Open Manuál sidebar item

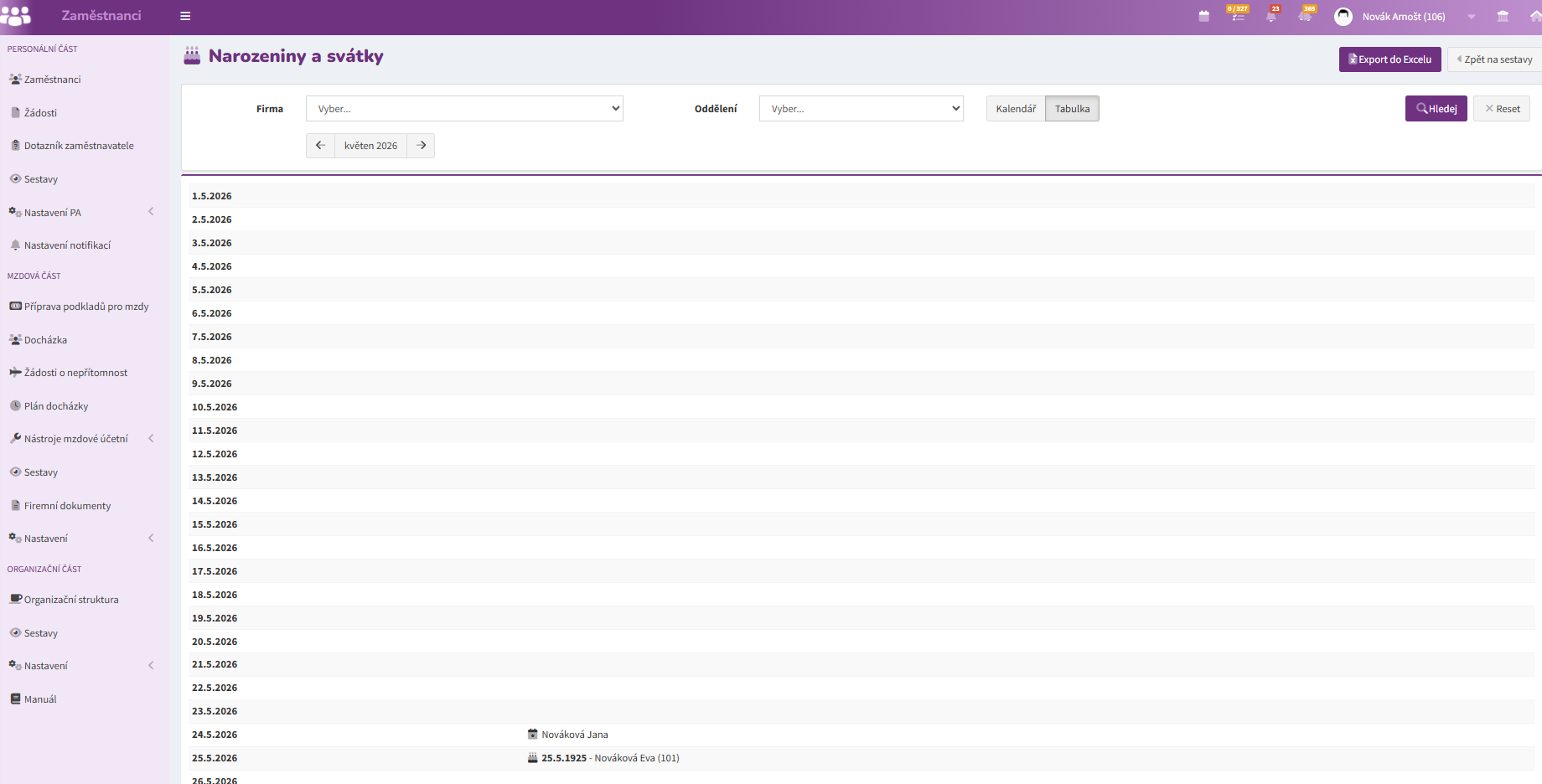[40, 699]
